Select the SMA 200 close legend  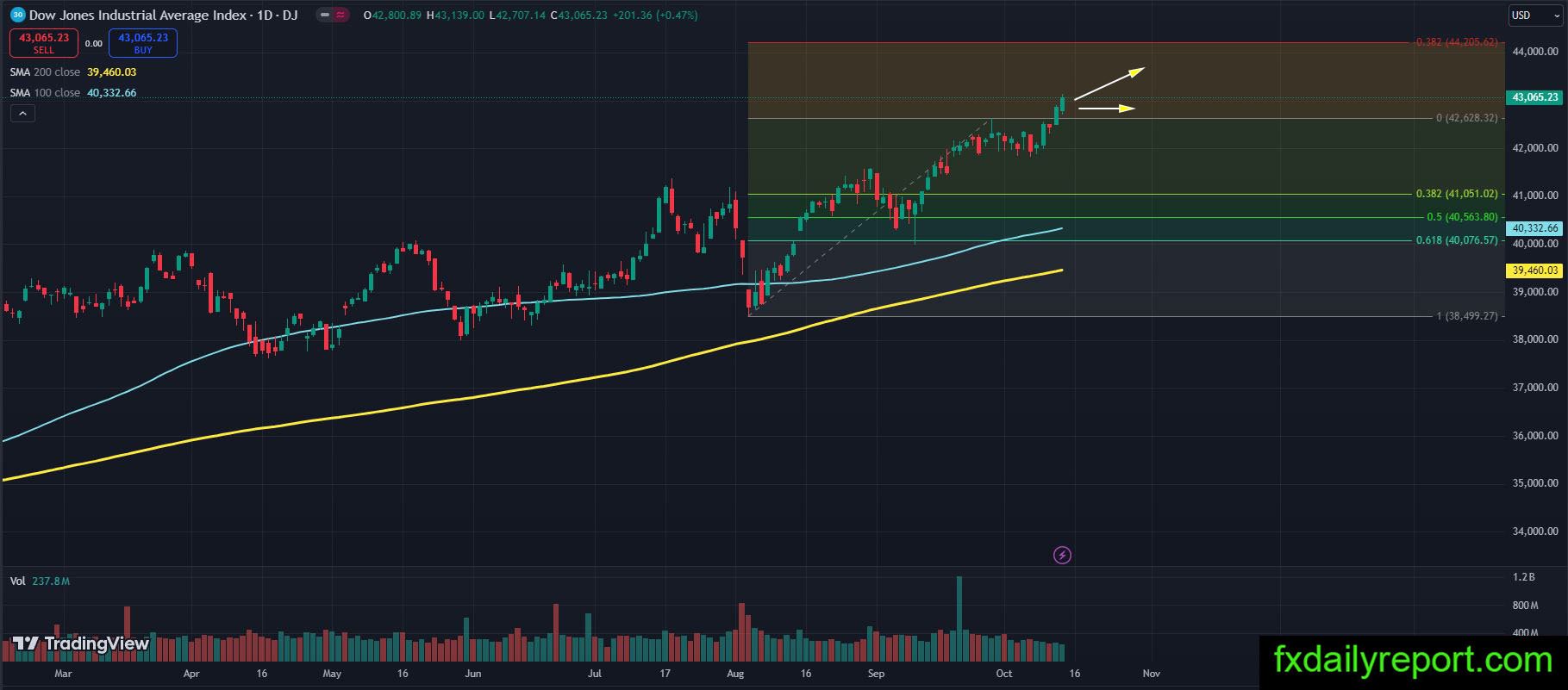tap(73, 72)
